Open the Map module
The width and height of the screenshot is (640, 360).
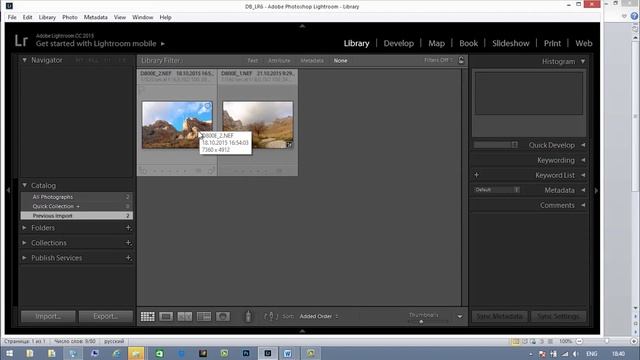click(x=436, y=43)
